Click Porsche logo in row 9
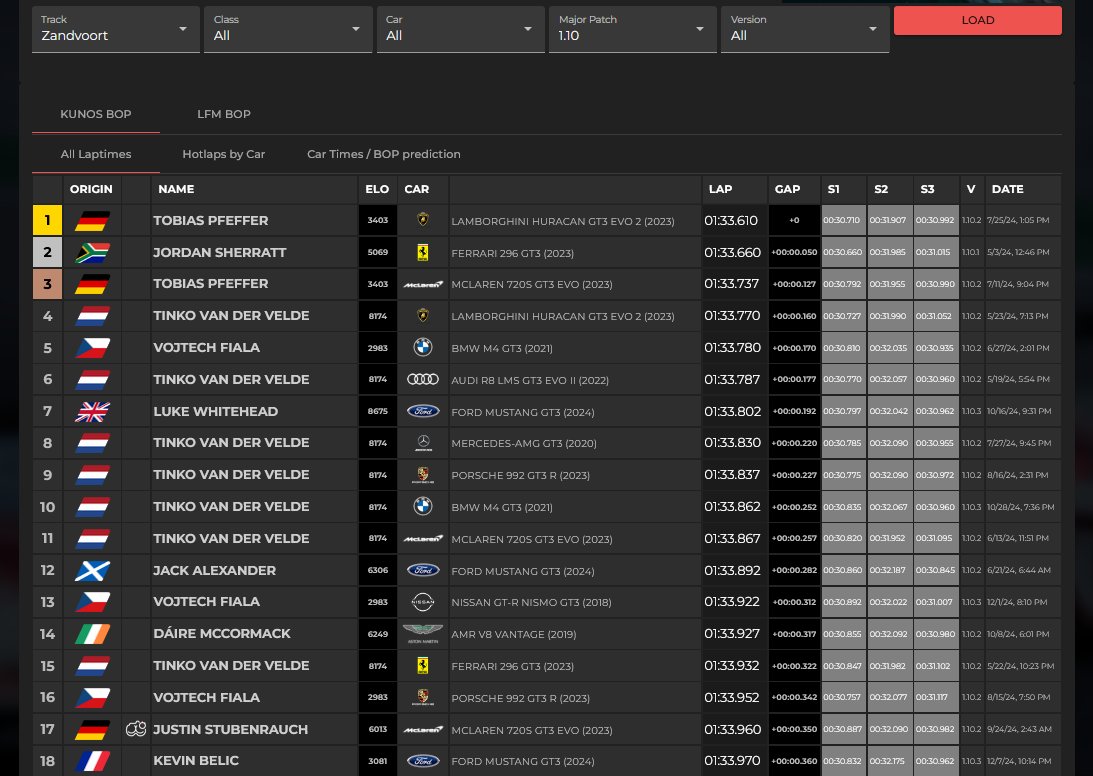The width and height of the screenshot is (1093, 776). 422,475
